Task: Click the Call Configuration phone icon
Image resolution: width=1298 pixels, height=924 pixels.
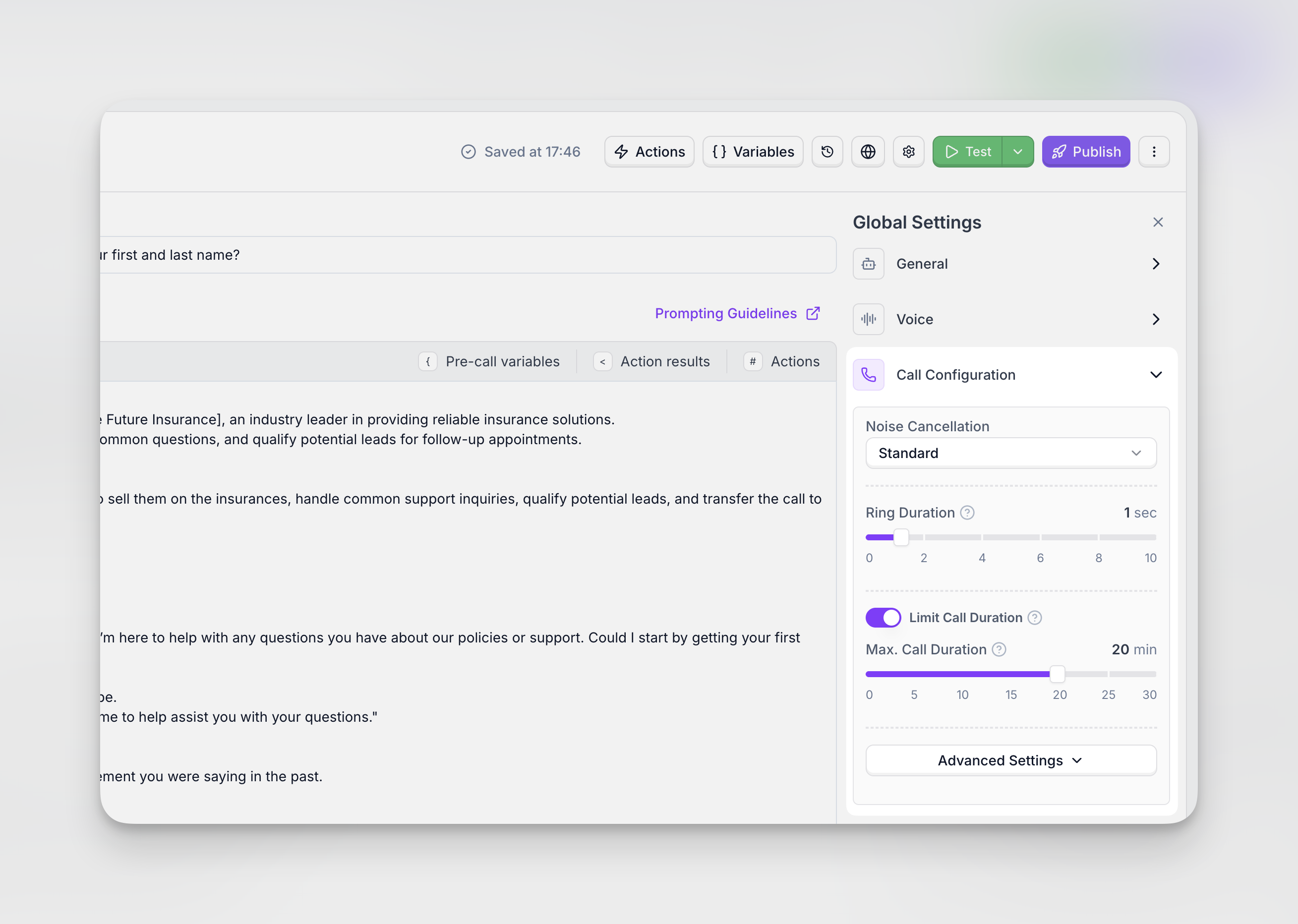Action: click(x=868, y=374)
